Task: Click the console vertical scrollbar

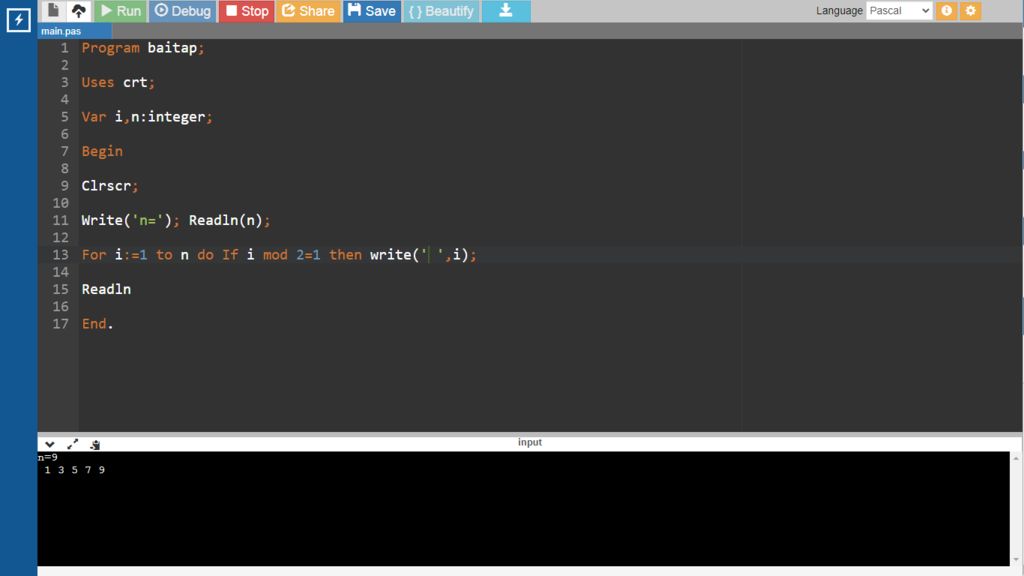Action: click(1016, 508)
